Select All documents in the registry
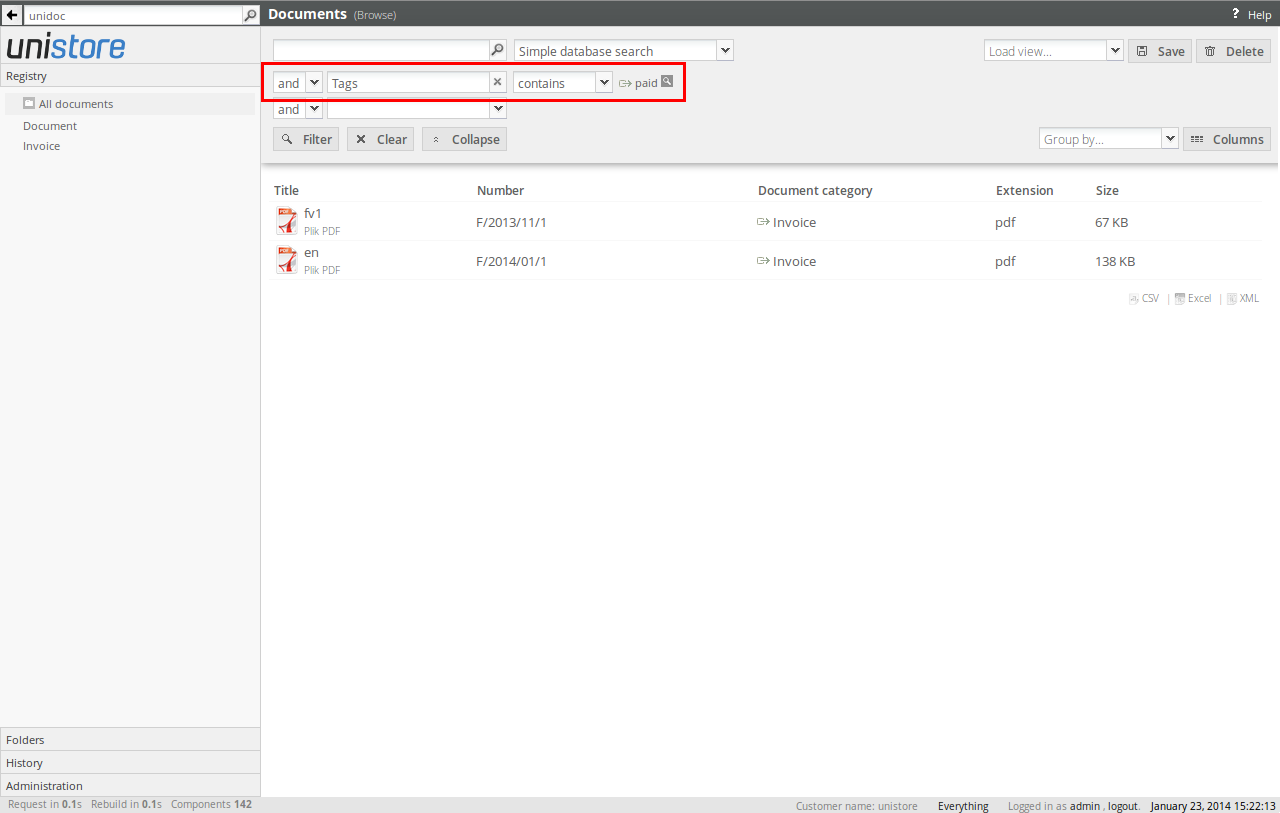This screenshot has width=1280, height=813. 130,104
